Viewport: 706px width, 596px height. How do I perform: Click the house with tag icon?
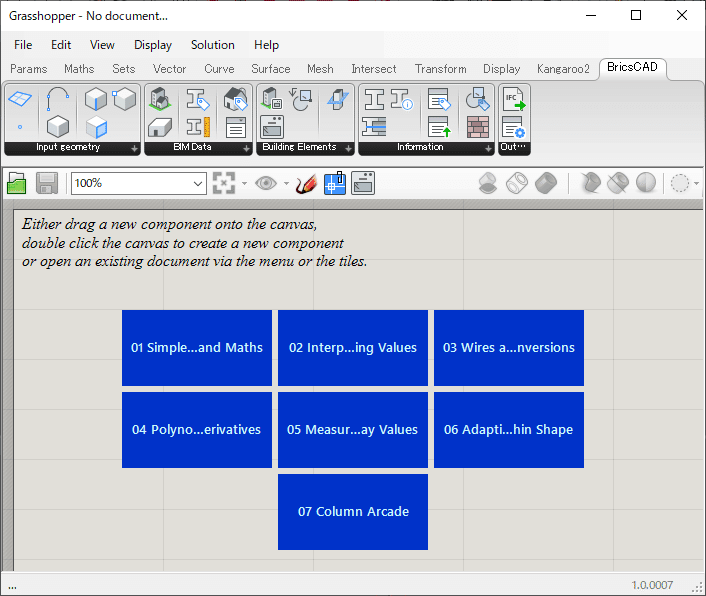coord(235,99)
